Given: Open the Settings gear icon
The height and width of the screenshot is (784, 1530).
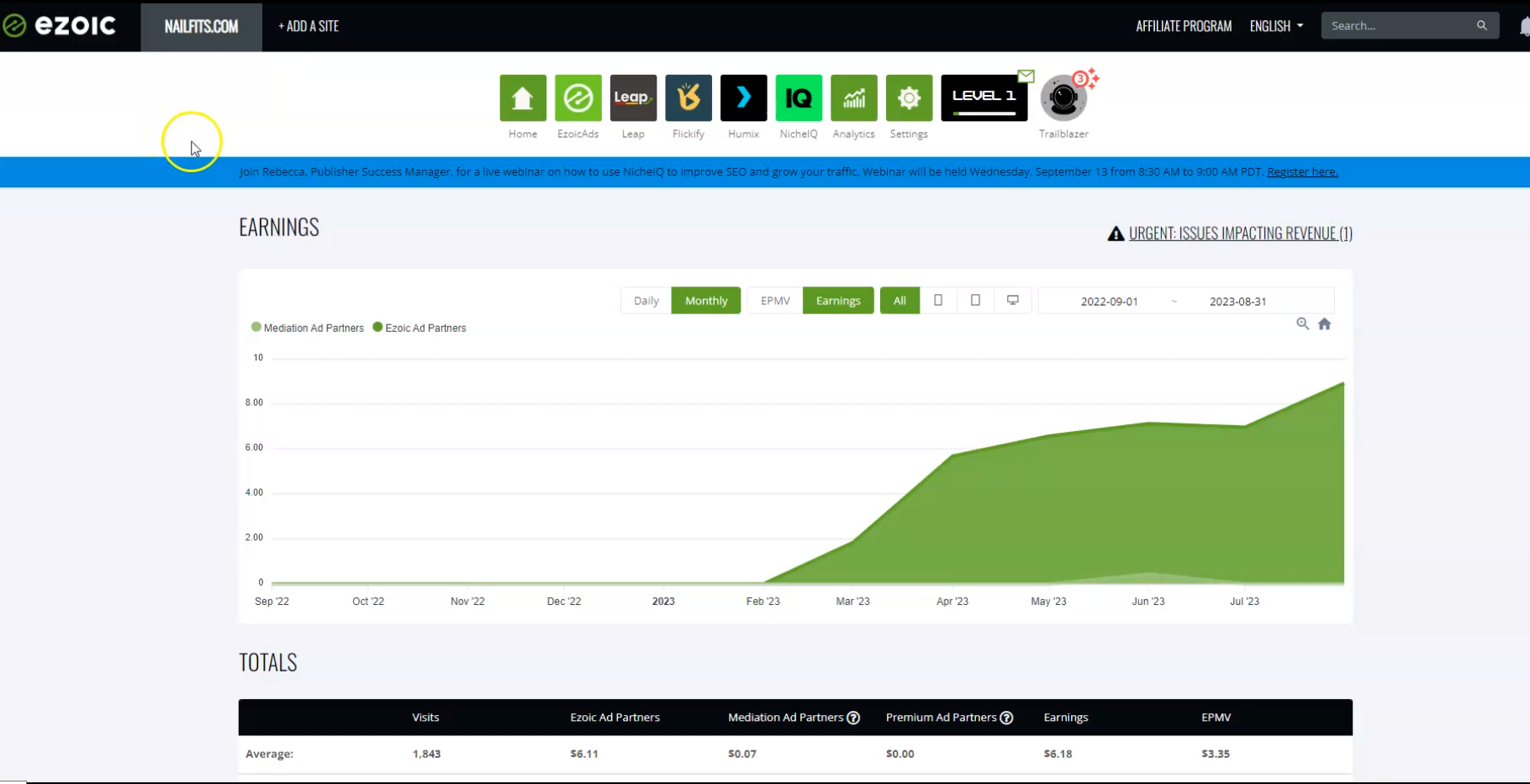Looking at the screenshot, I should 910,97.
